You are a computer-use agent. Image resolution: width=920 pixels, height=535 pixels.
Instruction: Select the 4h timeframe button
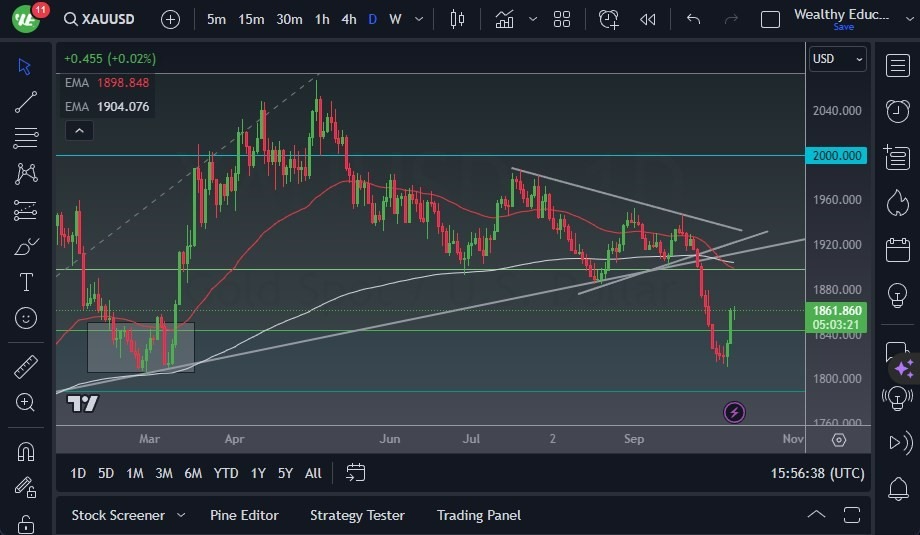[349, 19]
